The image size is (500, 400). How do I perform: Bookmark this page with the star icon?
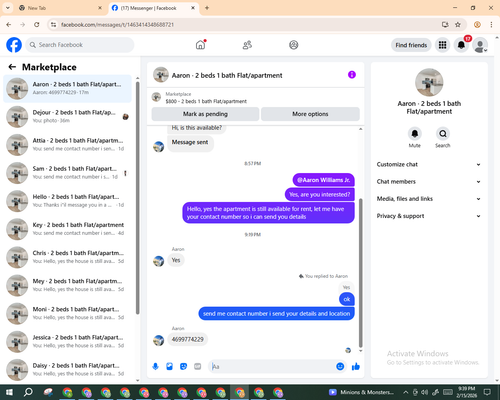pos(458,24)
